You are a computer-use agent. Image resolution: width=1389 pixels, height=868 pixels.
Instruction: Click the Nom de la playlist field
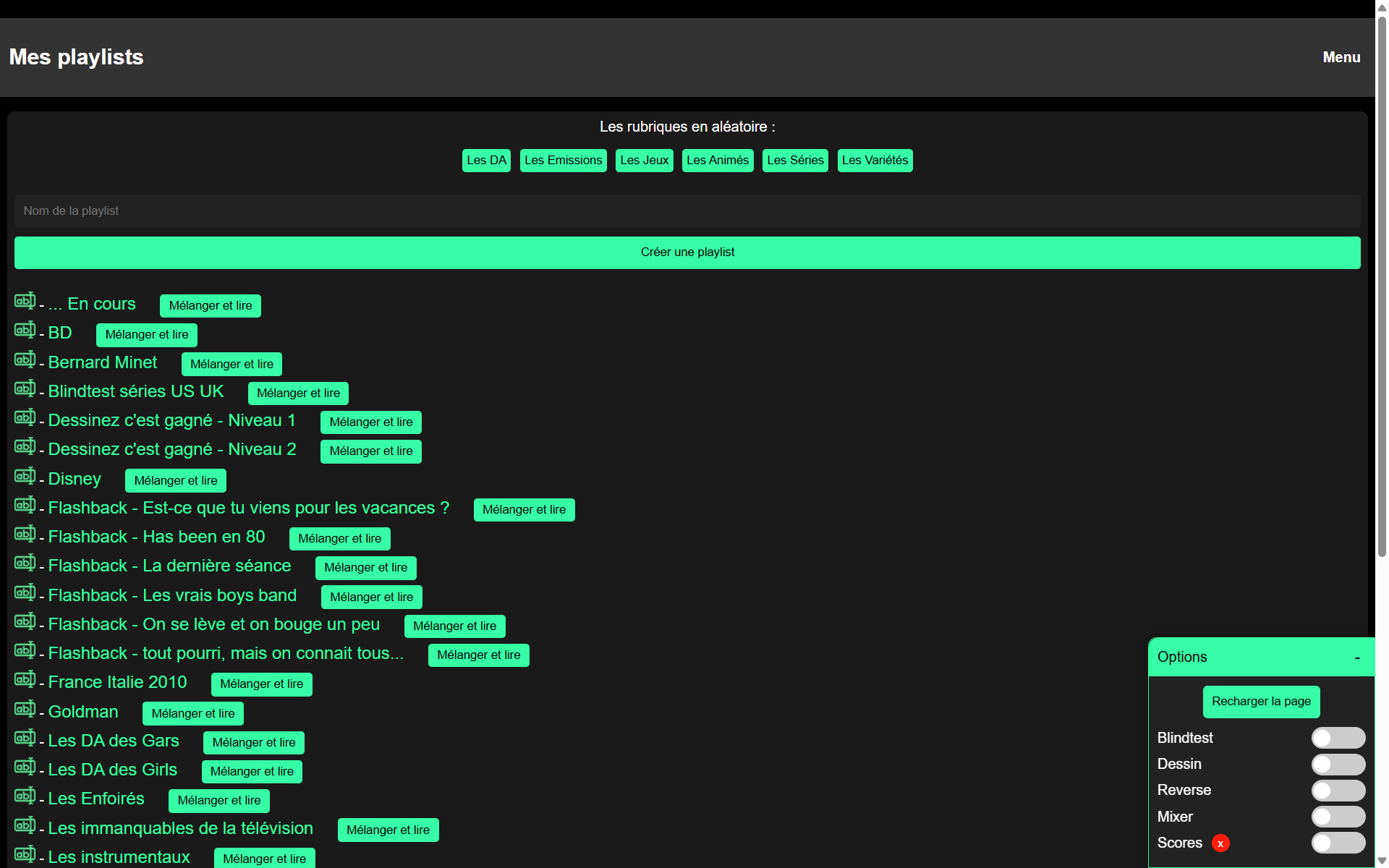click(687, 211)
